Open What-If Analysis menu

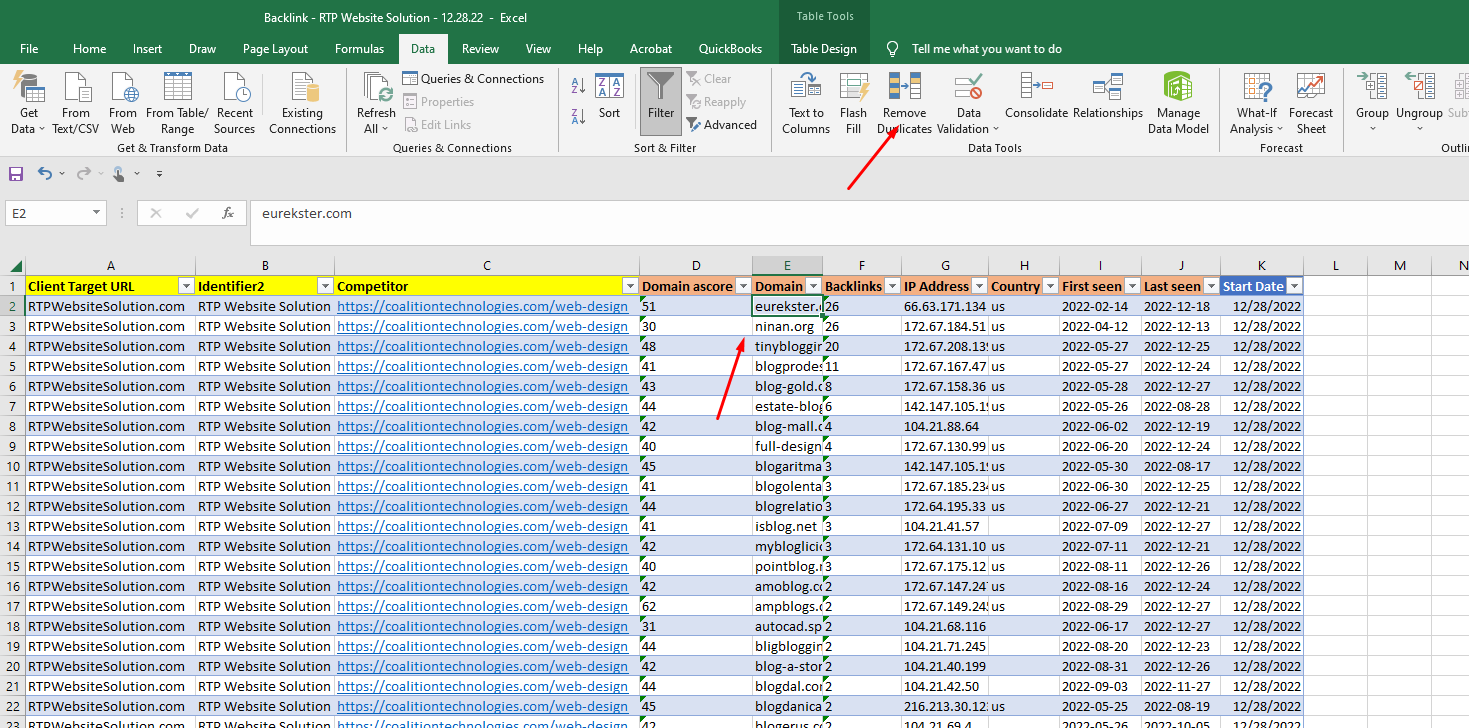coord(1256,104)
